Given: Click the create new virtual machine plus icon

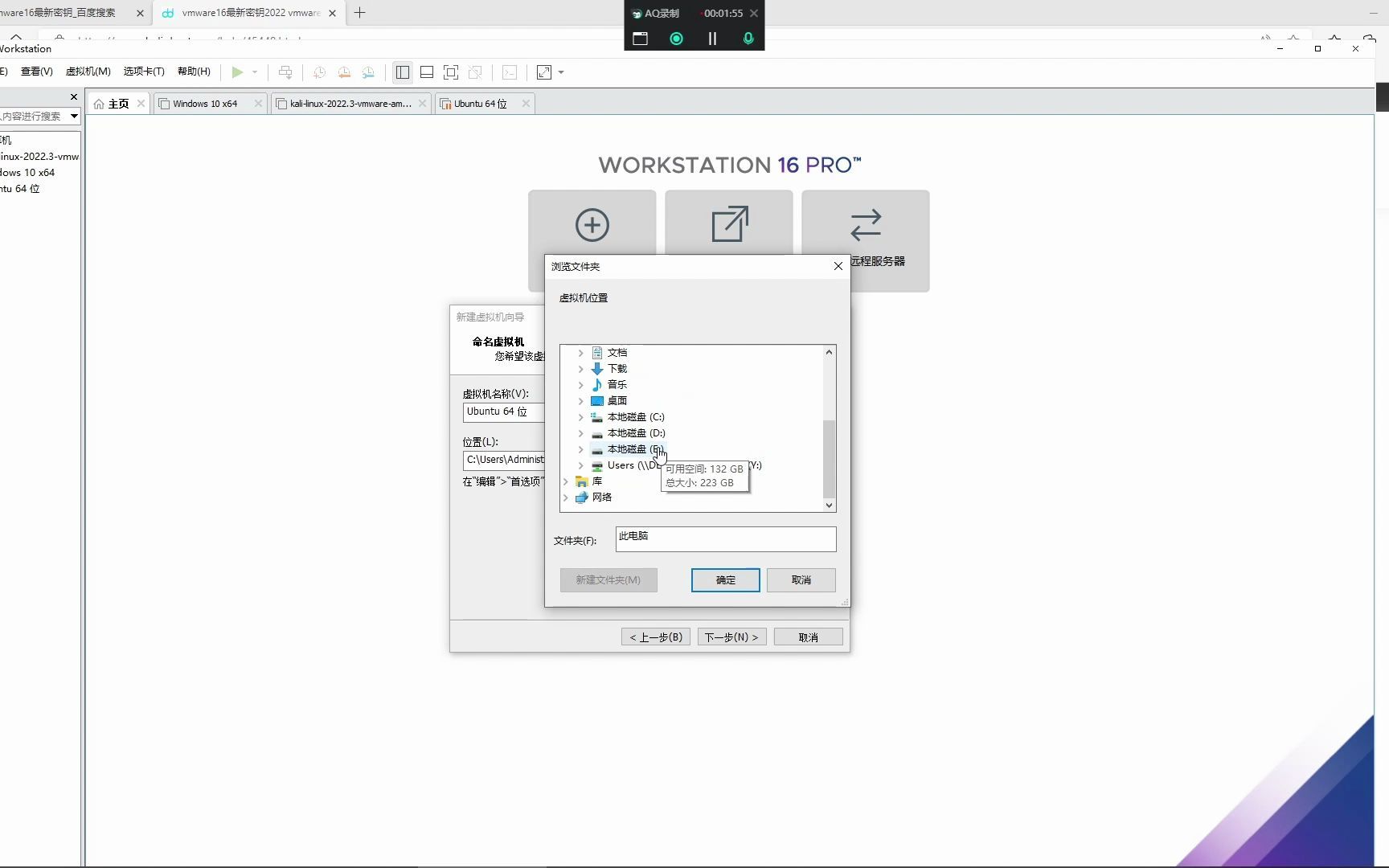Looking at the screenshot, I should point(592,224).
